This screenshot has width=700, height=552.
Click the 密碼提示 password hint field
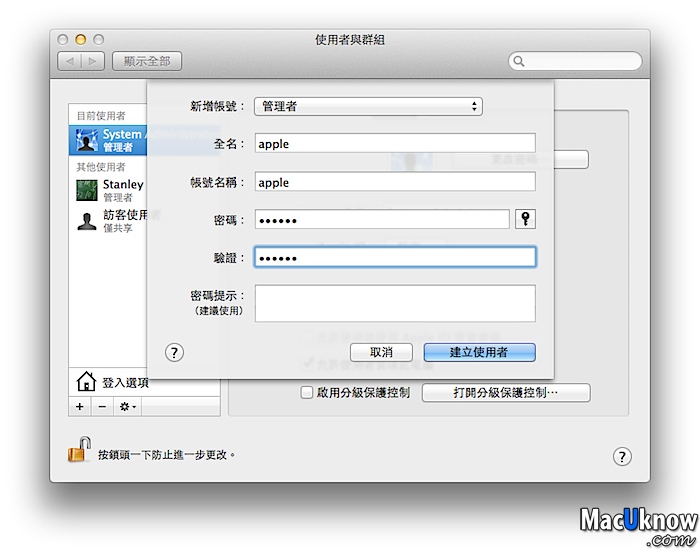[x=395, y=303]
